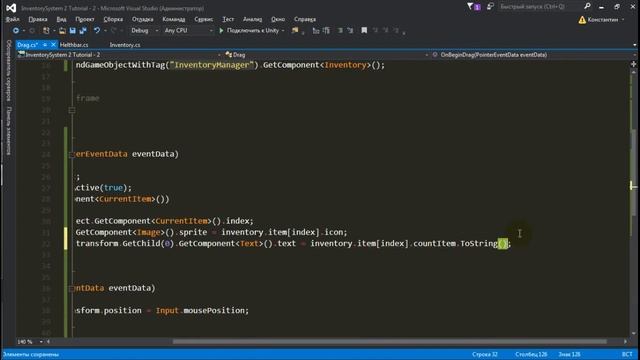Viewport: 640px width, 360px height.
Task: Click the Find in Files folder icon
Action: pyautogui.click(x=295, y=31)
